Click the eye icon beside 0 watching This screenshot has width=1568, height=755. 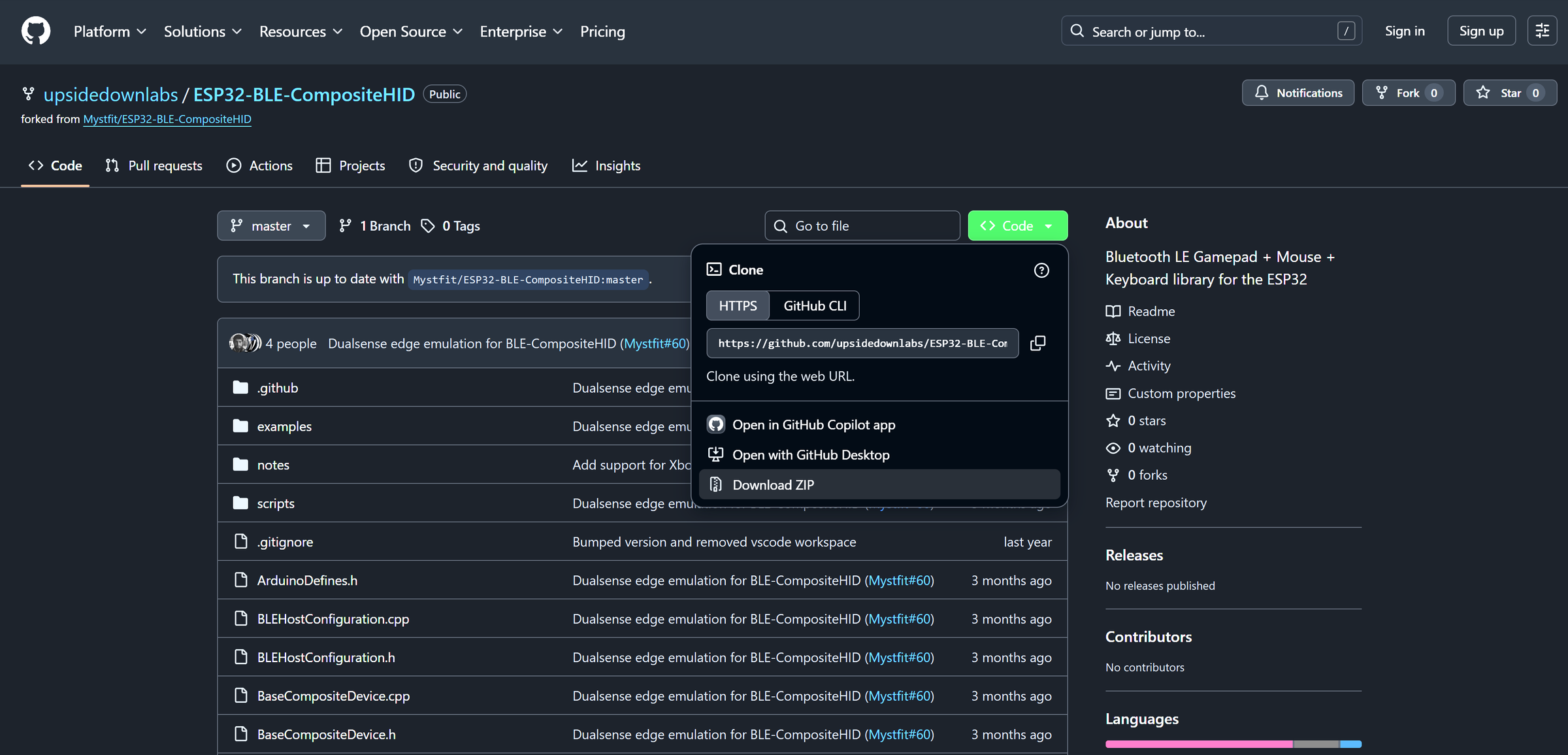[x=1113, y=448]
